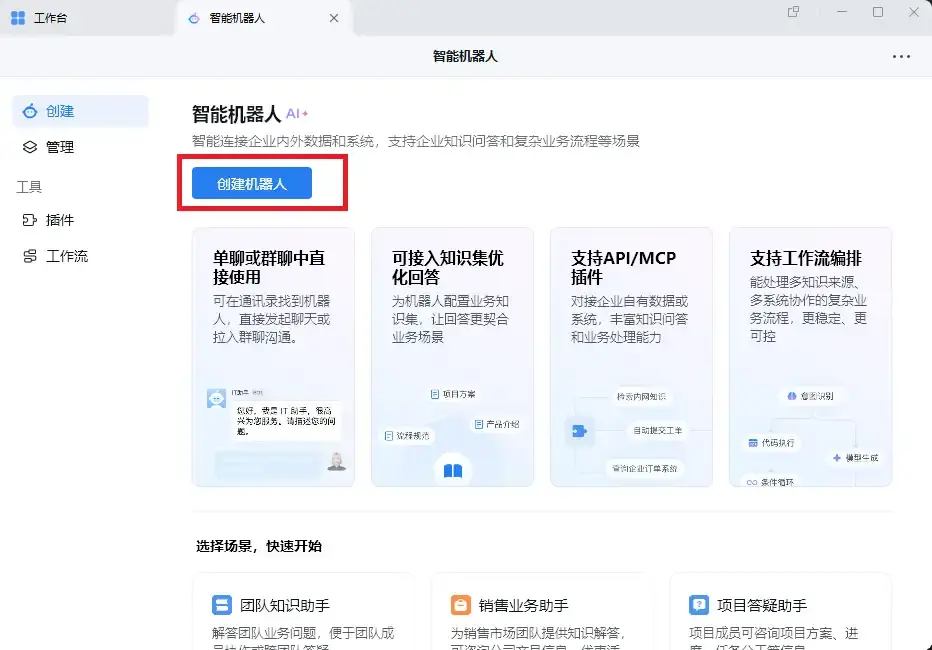Open the 管理 sidebar menu item
The width and height of the screenshot is (932, 650).
tap(80, 147)
